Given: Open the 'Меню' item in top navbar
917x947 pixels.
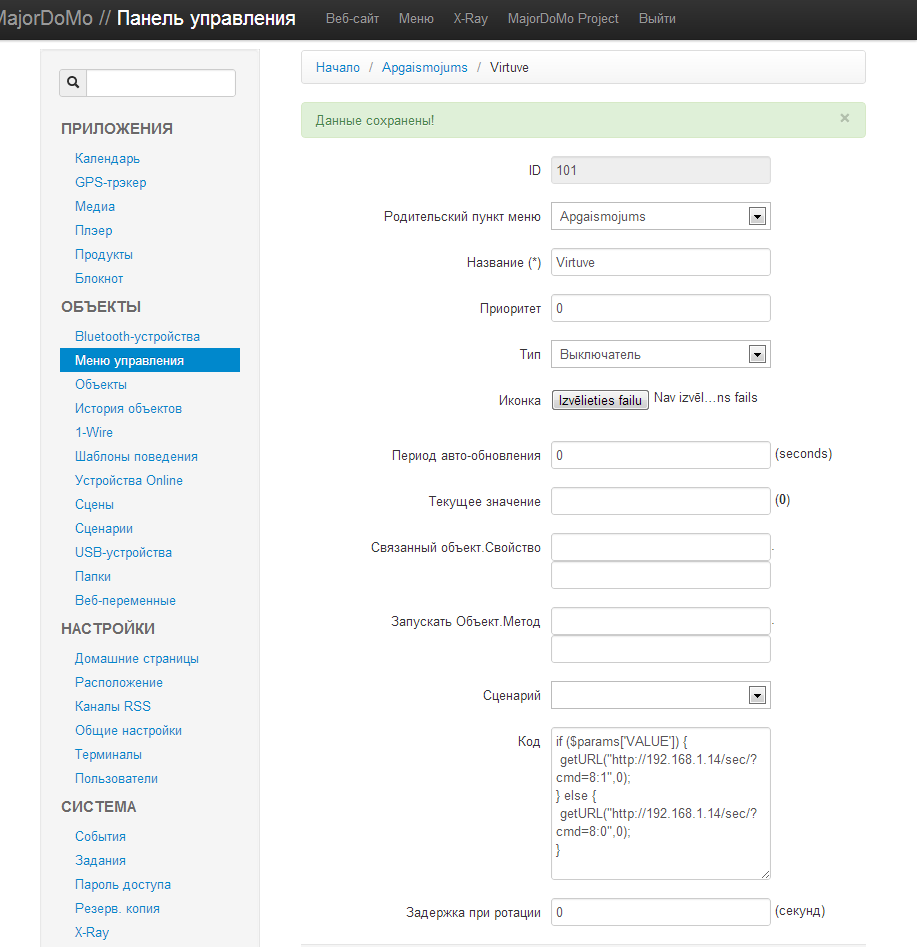Looking at the screenshot, I should [416, 19].
